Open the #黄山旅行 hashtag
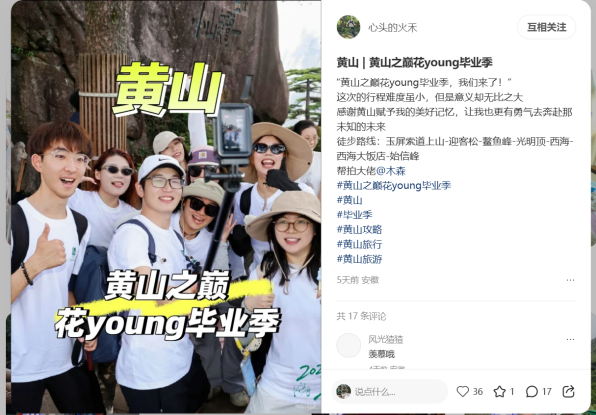596x415 pixels. [x=360, y=244]
